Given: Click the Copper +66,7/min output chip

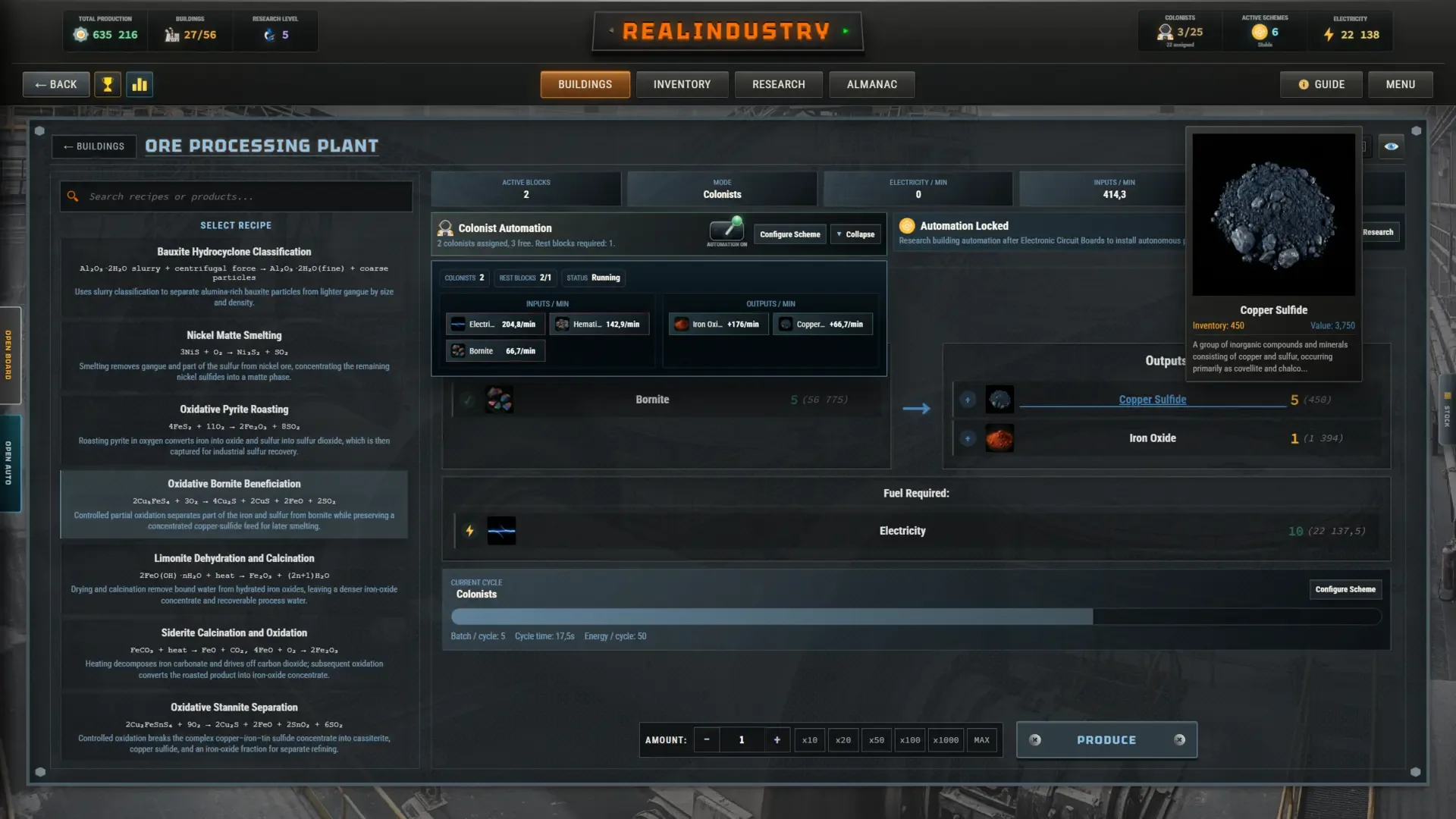Looking at the screenshot, I should tap(823, 324).
